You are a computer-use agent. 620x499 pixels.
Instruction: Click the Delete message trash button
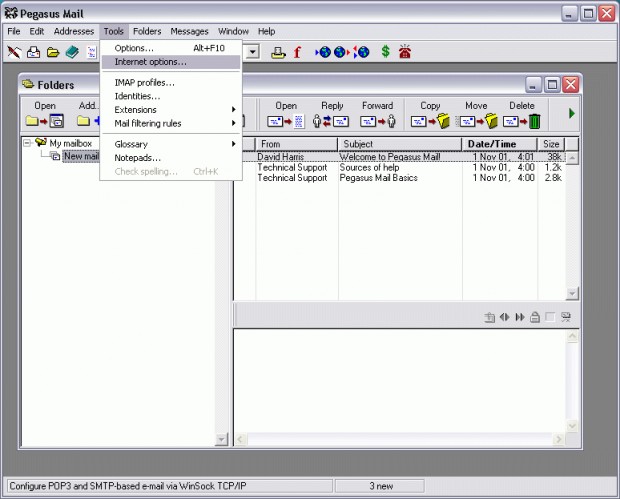click(522, 114)
